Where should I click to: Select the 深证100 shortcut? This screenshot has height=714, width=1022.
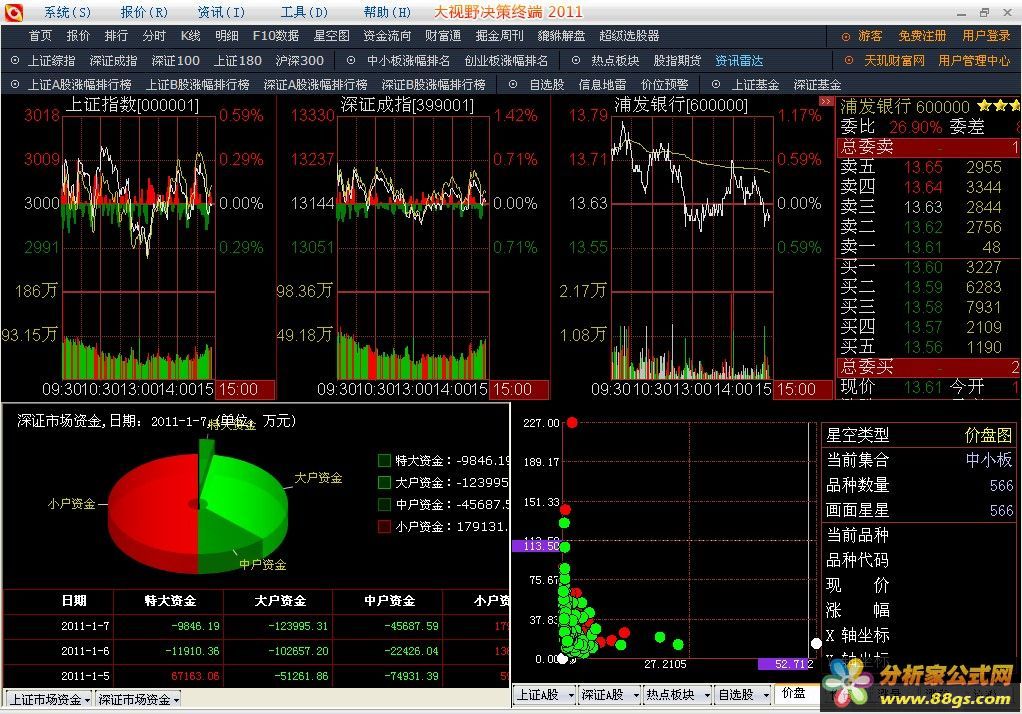click(175, 61)
